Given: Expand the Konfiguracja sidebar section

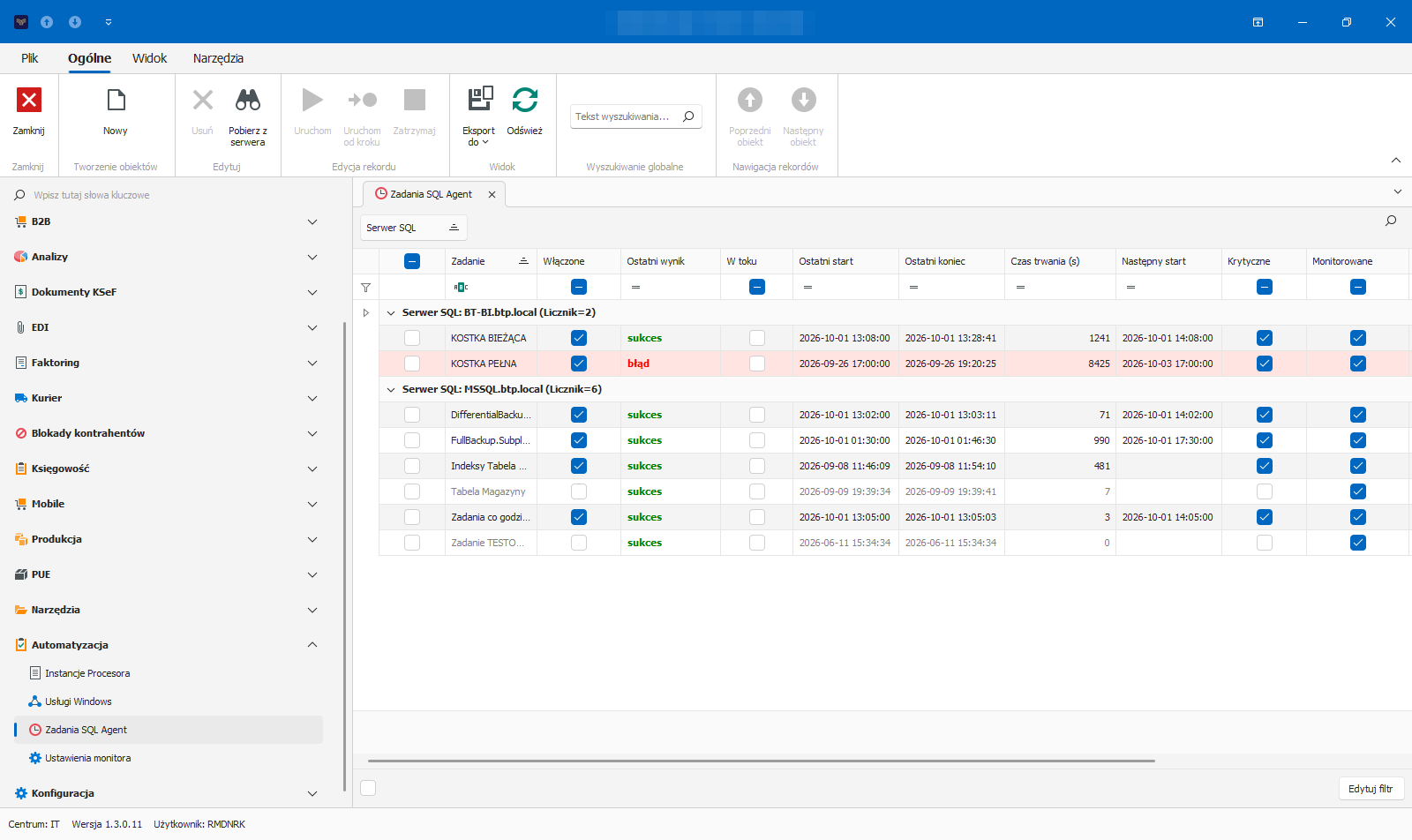Looking at the screenshot, I should click(312, 793).
